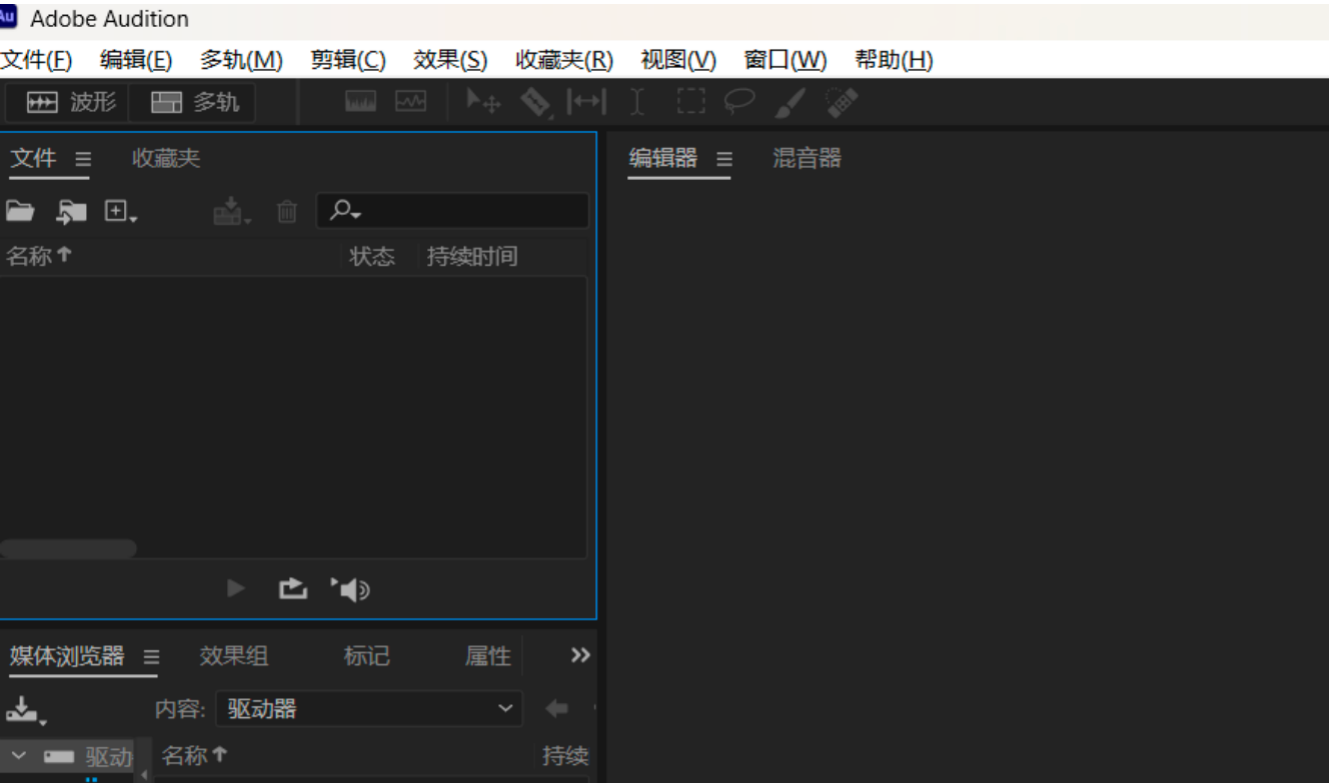Open the 媒体浏览器 panel menu icon
This screenshot has height=784, width=1330.
click(x=151, y=657)
